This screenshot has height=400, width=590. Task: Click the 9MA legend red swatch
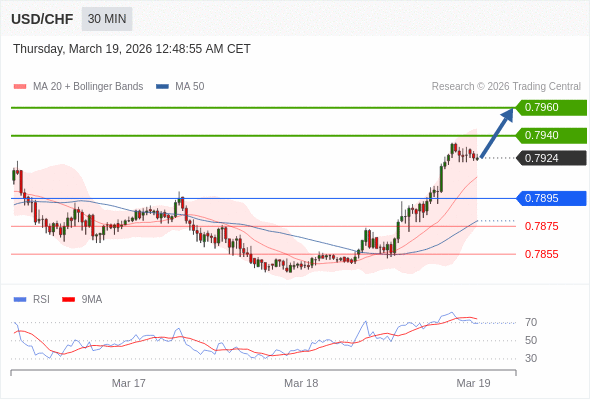(x=68, y=300)
